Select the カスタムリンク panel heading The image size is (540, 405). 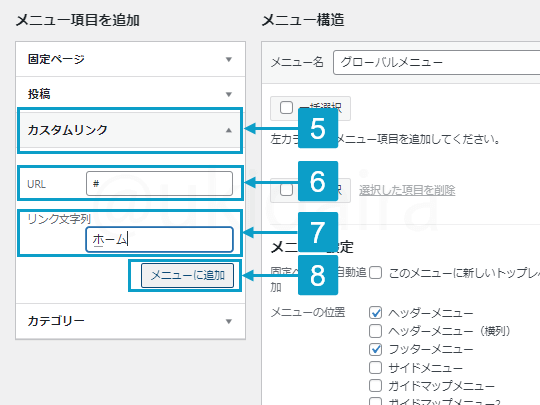(x=130, y=130)
